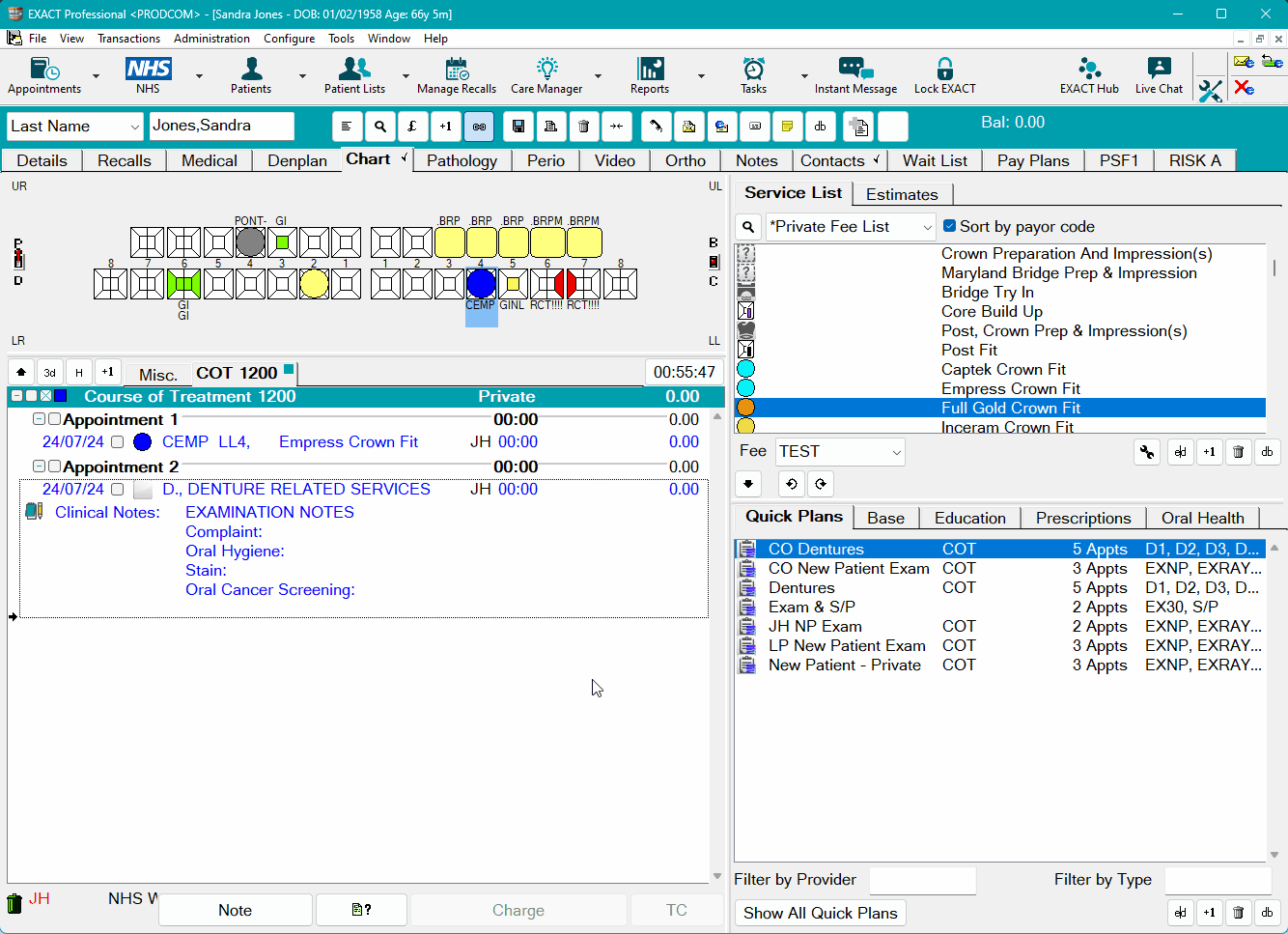Click the Filter by Provider field

click(x=923, y=880)
